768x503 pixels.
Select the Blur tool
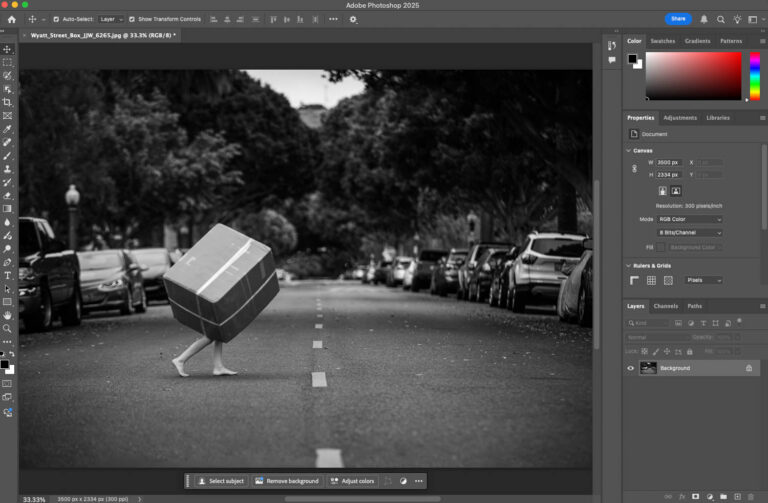(7, 222)
